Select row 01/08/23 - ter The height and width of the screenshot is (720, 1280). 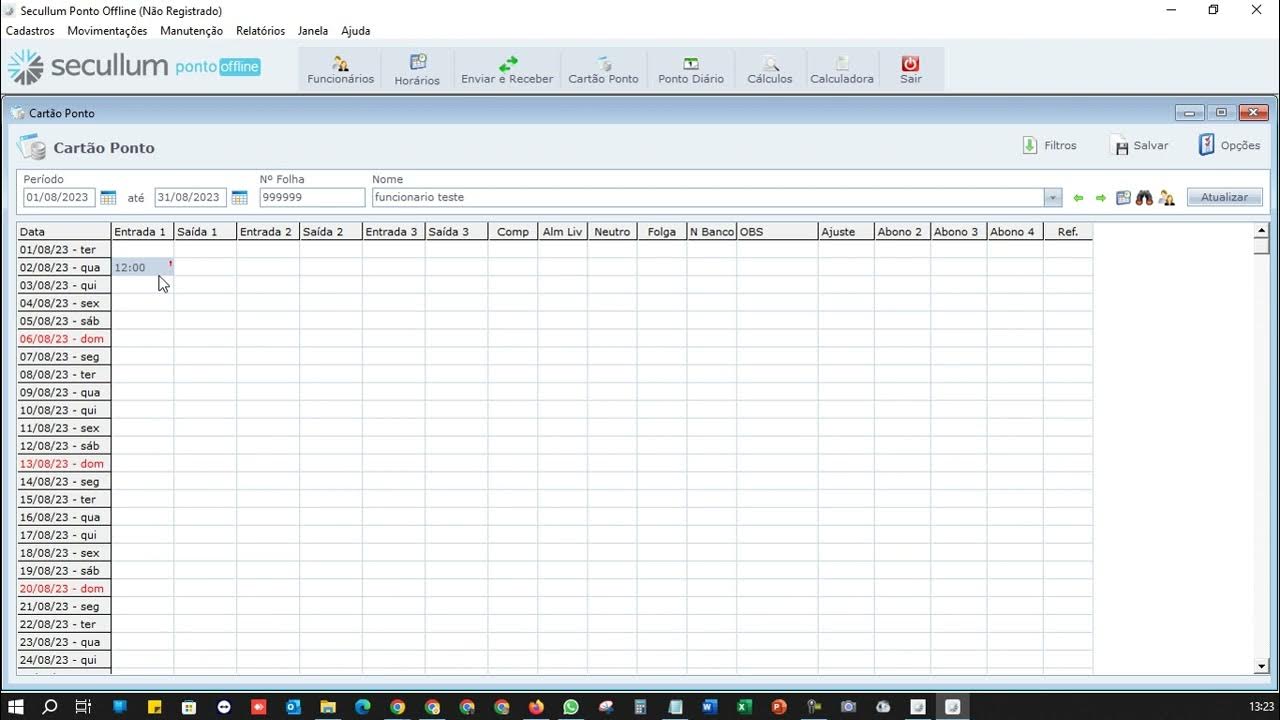[64, 250]
